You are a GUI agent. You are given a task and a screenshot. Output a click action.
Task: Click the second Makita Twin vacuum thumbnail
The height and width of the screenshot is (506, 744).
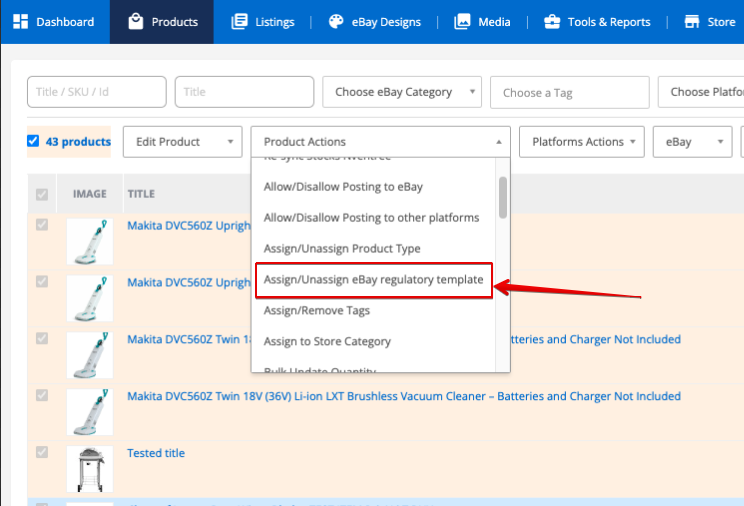[x=90, y=412]
